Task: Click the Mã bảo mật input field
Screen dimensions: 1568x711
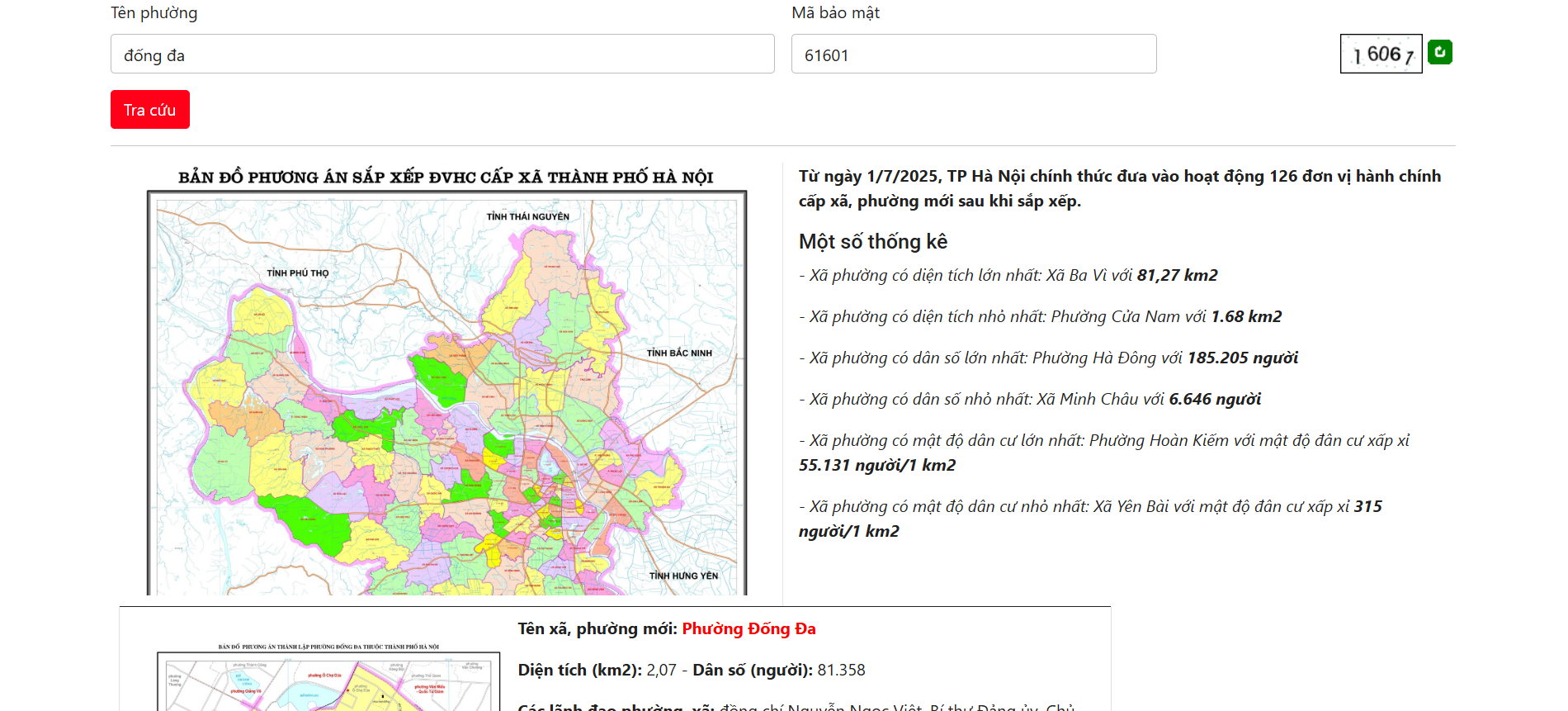Action: (973, 55)
